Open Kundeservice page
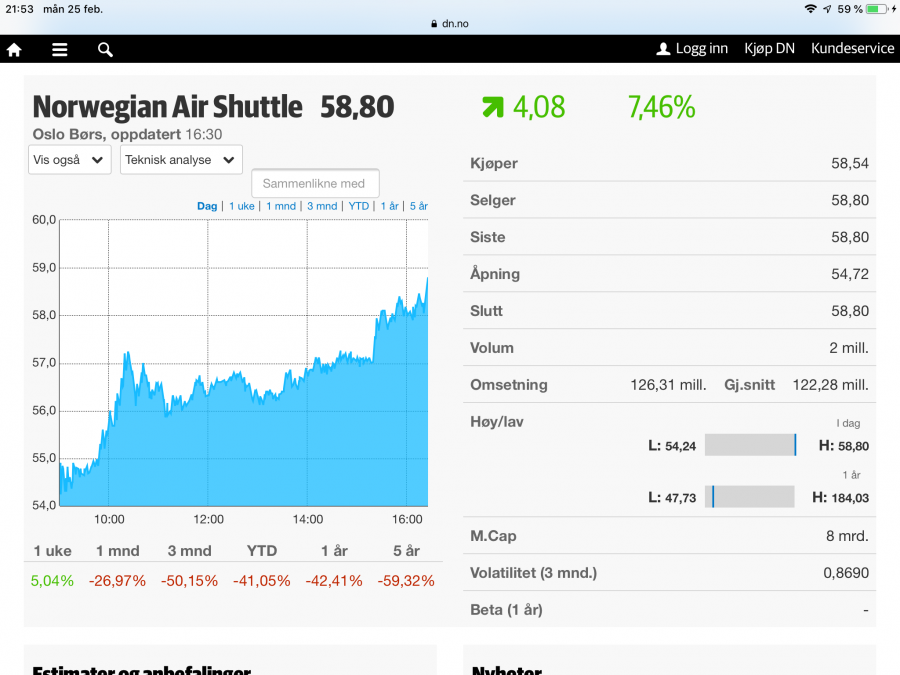Viewport: 900px width, 675px height. (x=852, y=49)
